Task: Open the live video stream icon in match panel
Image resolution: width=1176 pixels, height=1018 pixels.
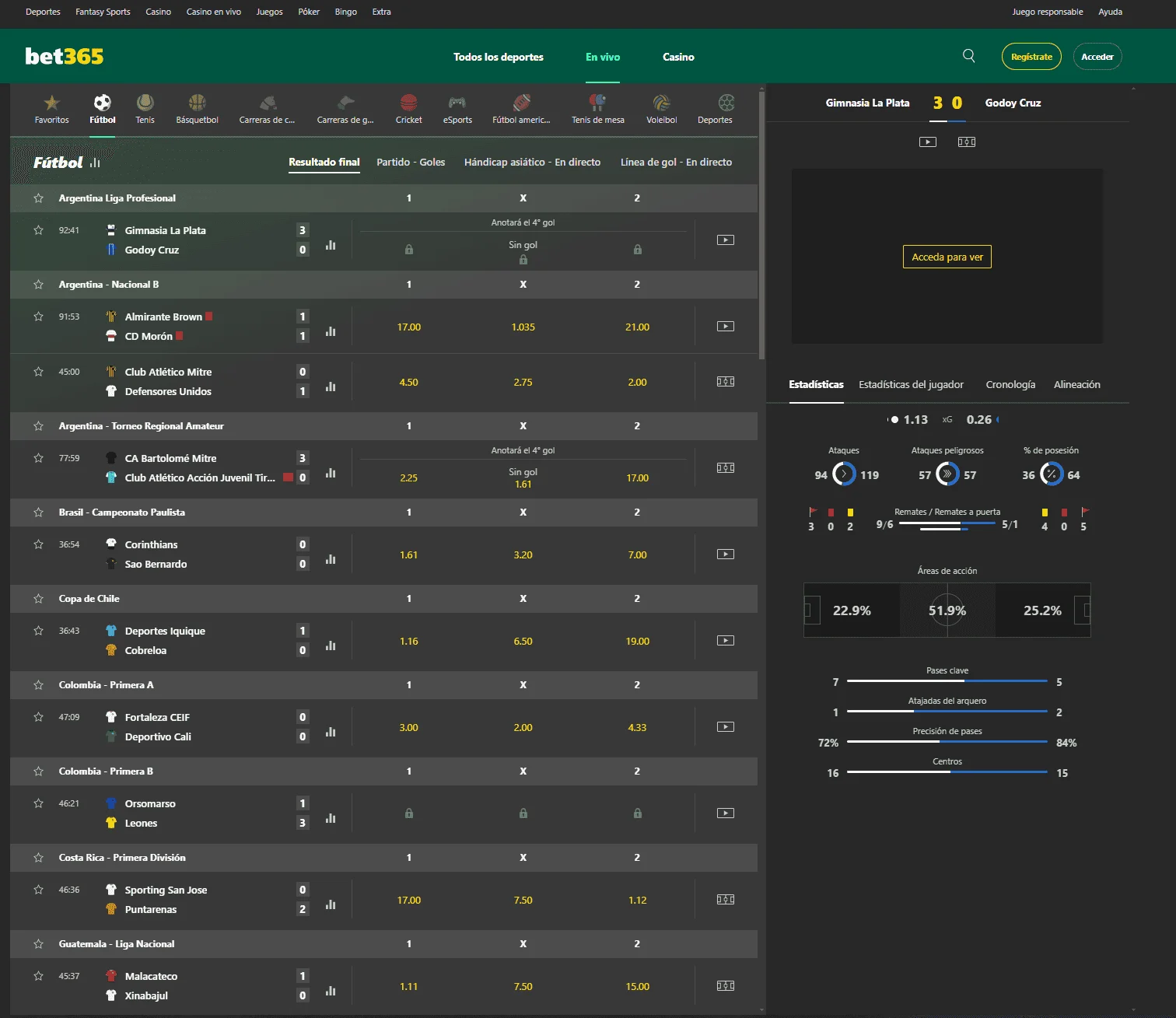Action: tap(928, 142)
